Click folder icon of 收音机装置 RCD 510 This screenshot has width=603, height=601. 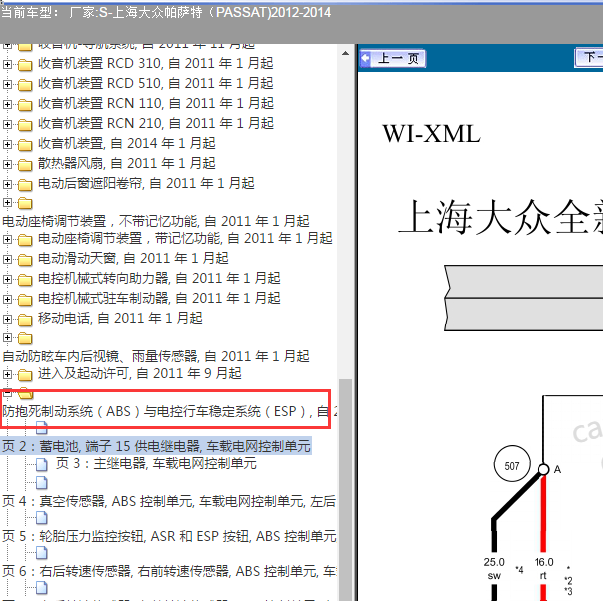coord(25,85)
